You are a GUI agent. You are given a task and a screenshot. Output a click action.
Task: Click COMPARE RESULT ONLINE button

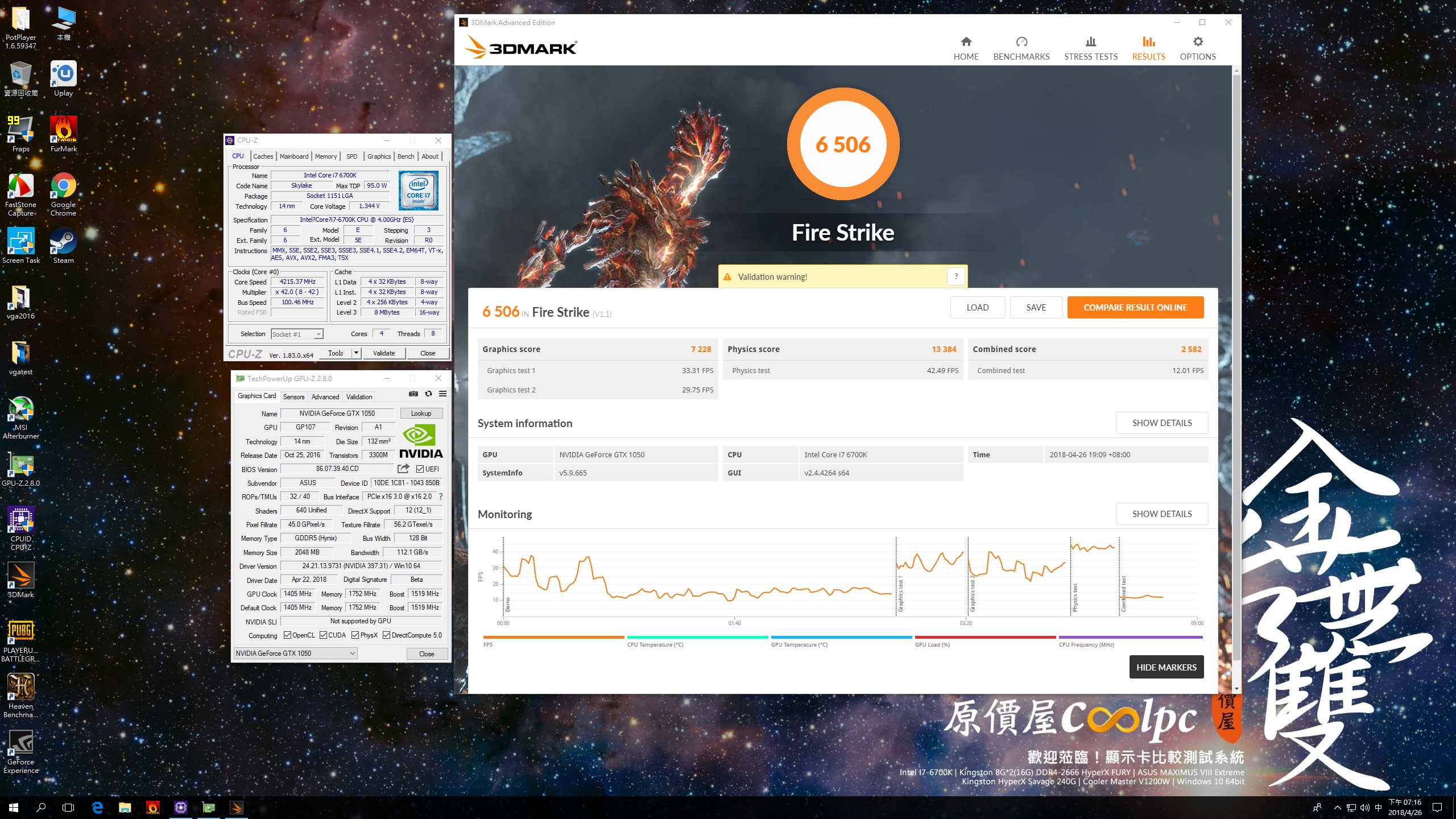(x=1135, y=307)
